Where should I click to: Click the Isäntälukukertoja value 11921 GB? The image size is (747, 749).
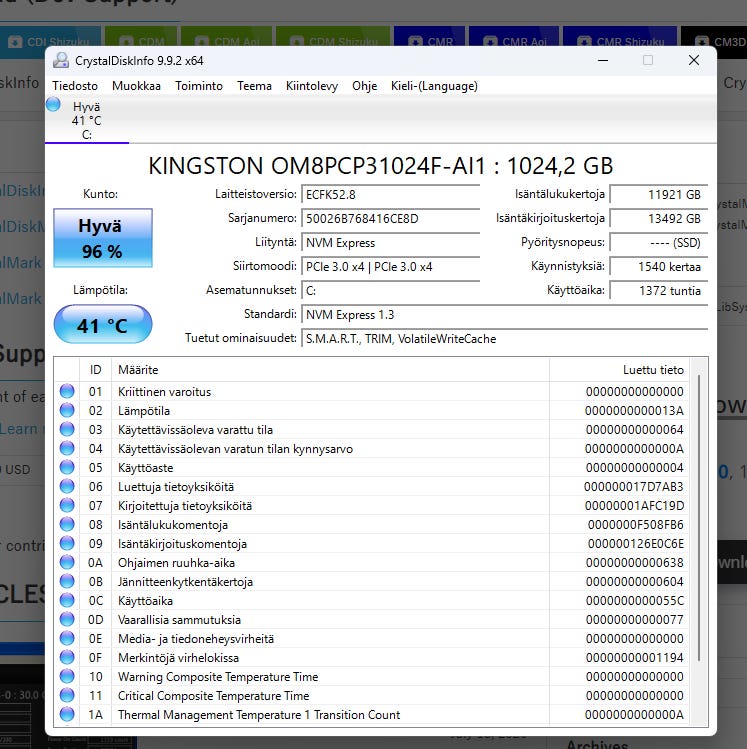659,194
